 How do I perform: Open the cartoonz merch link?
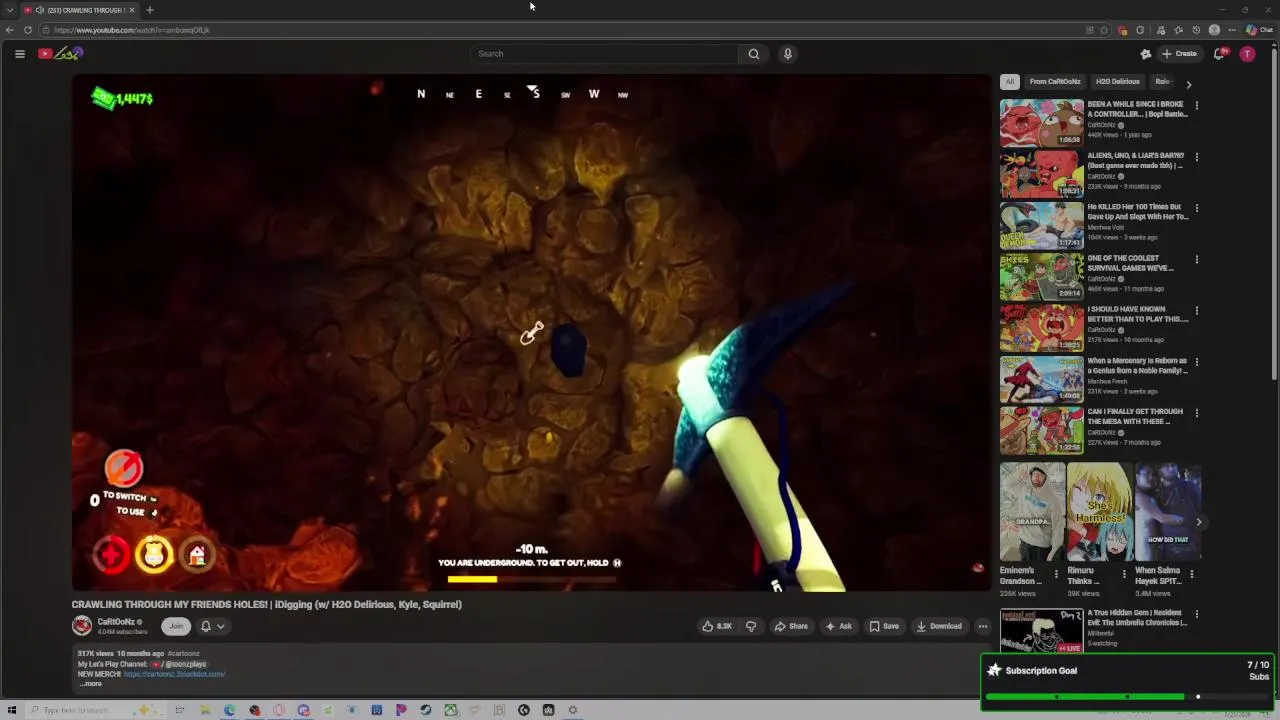pyautogui.click(x=174, y=674)
